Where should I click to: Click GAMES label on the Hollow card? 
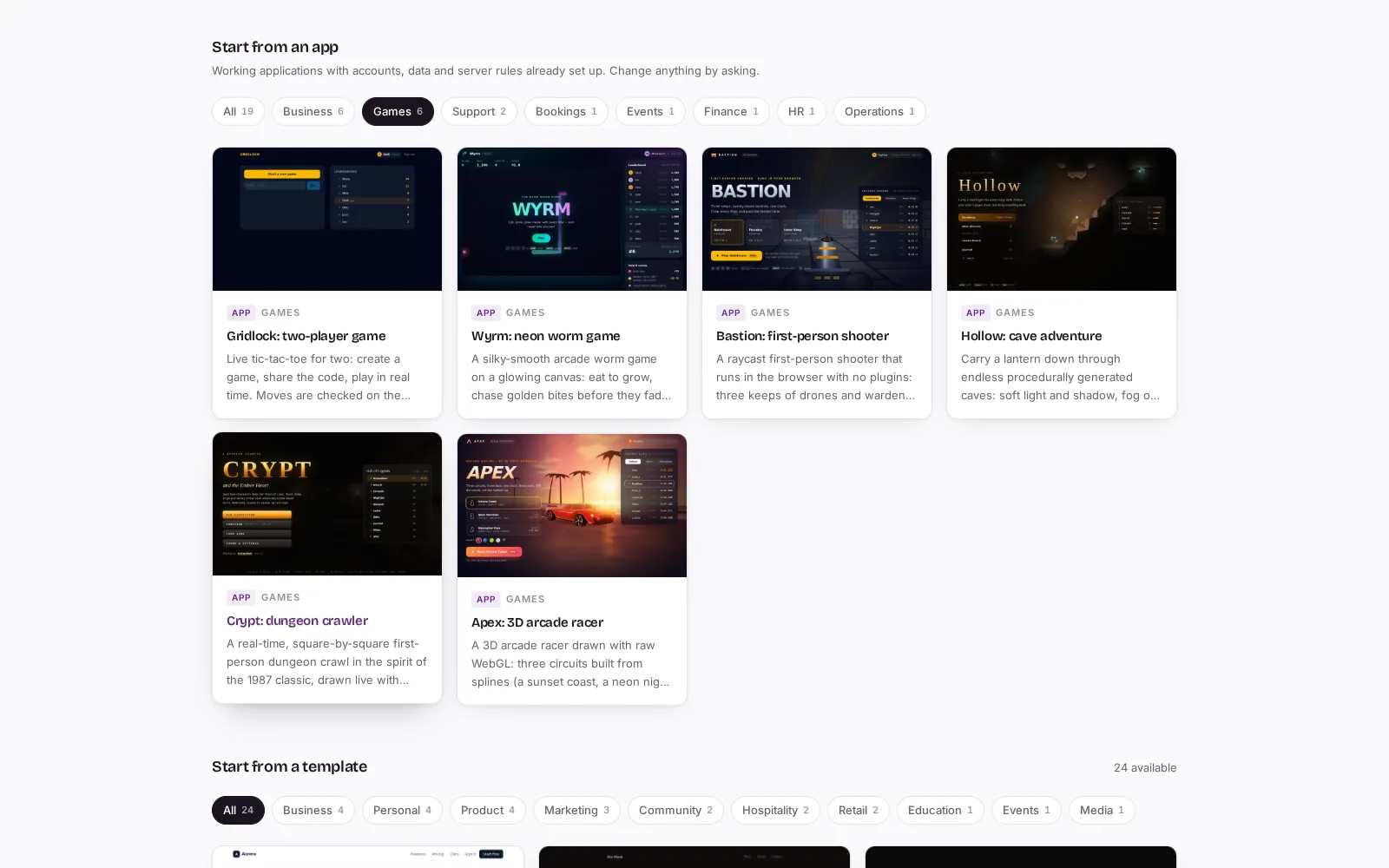[x=1015, y=312]
